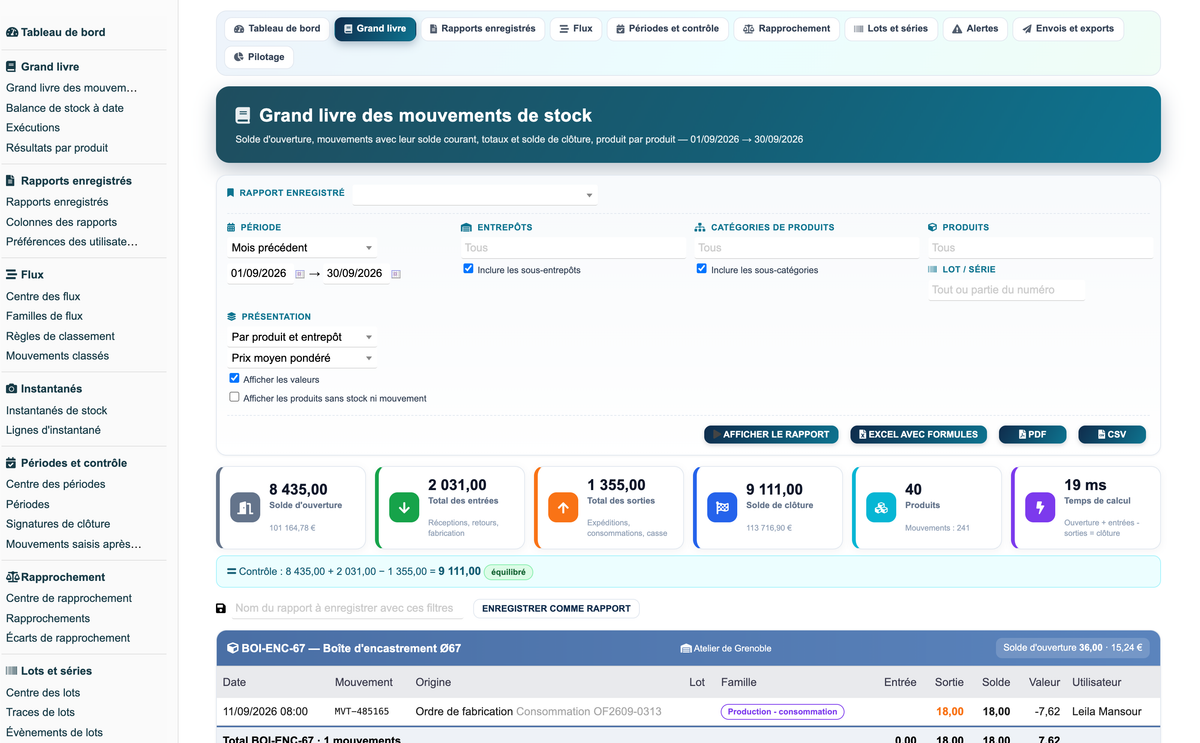Click the camera icon of Instantanés section
Screen dimensions: 1200x743
coord(11,388)
